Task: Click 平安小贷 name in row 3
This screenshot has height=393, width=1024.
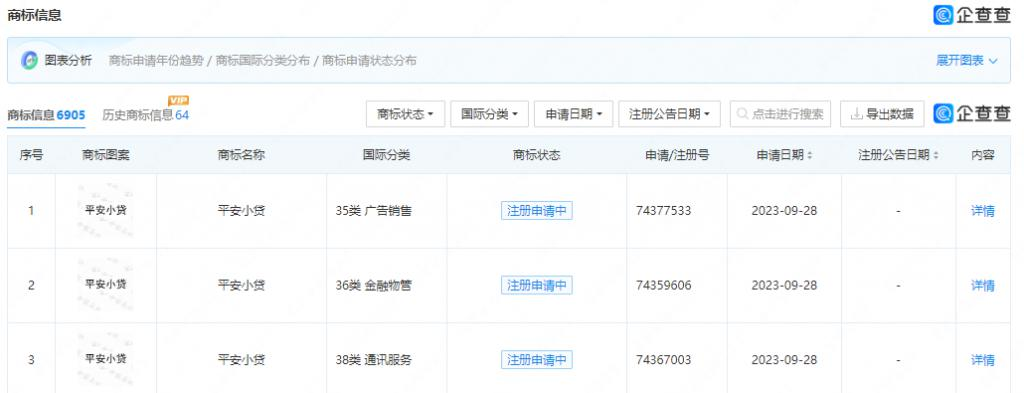Action: click(x=241, y=360)
